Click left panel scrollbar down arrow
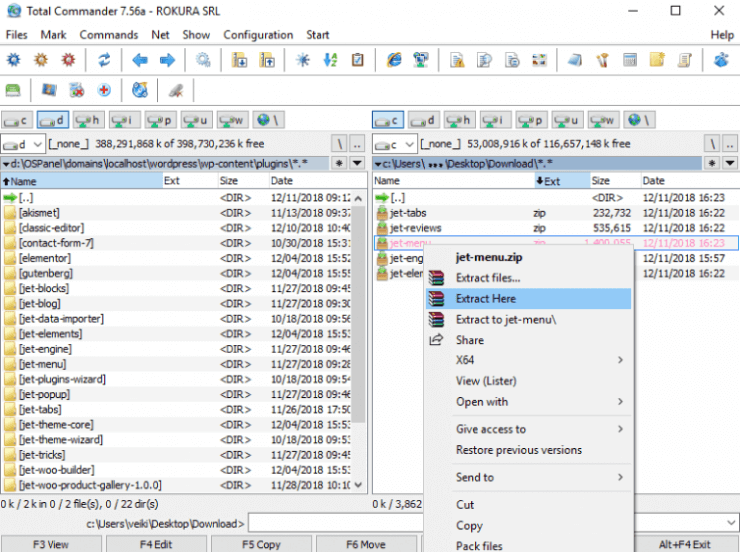The width and height of the screenshot is (740, 552). point(358,485)
